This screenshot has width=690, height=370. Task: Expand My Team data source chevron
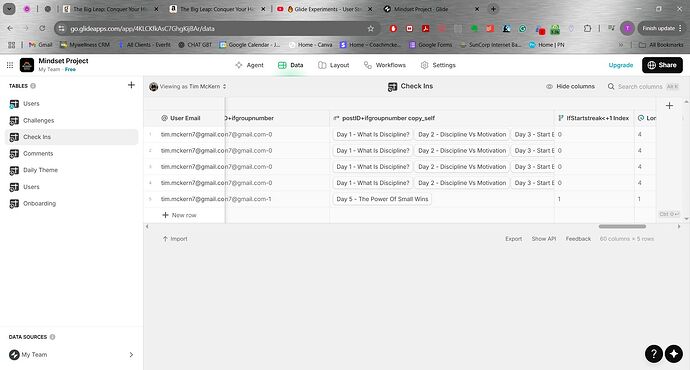(x=131, y=355)
